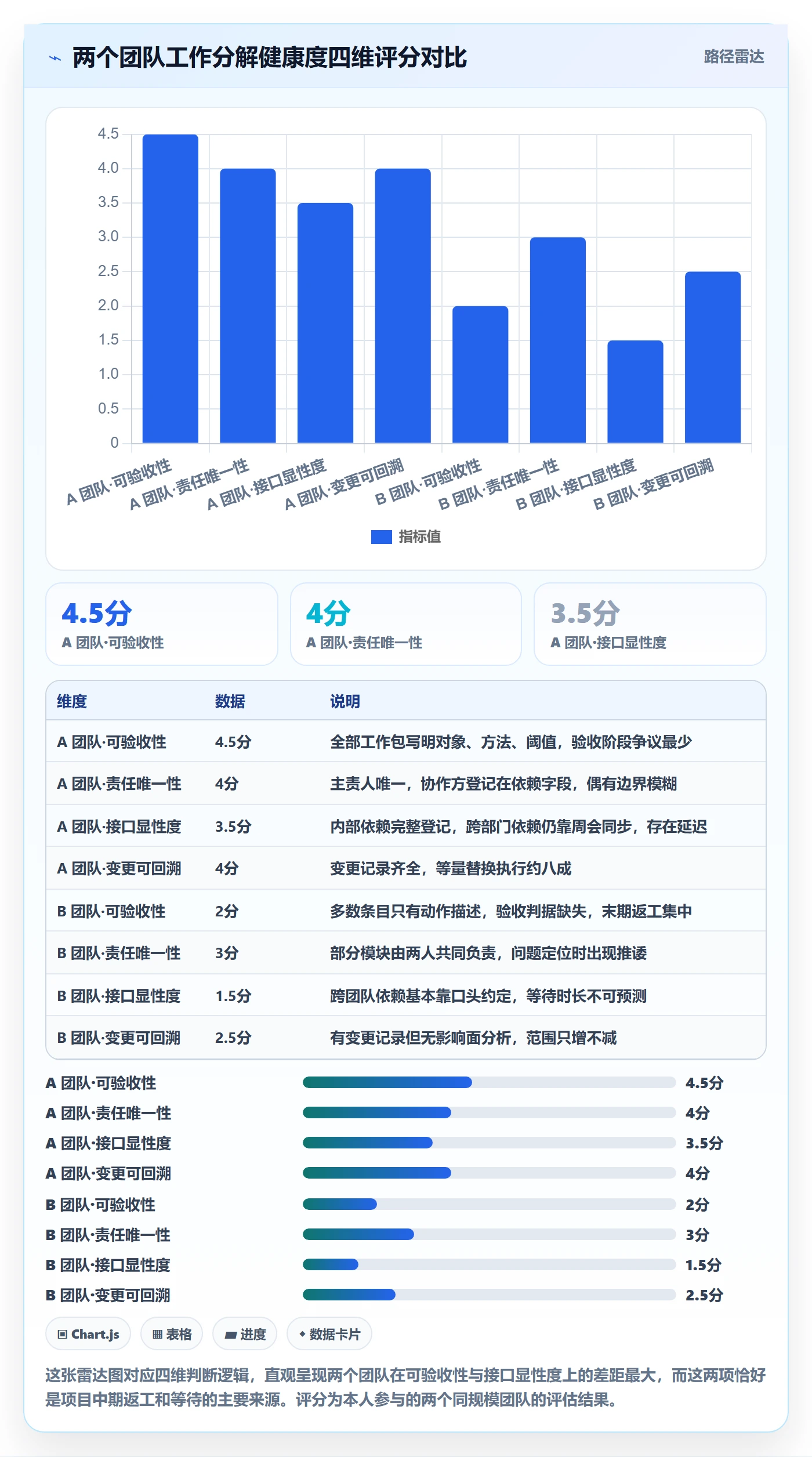Click the 表格 tag chip
This screenshot has width=812, height=1457.
pos(172,1334)
